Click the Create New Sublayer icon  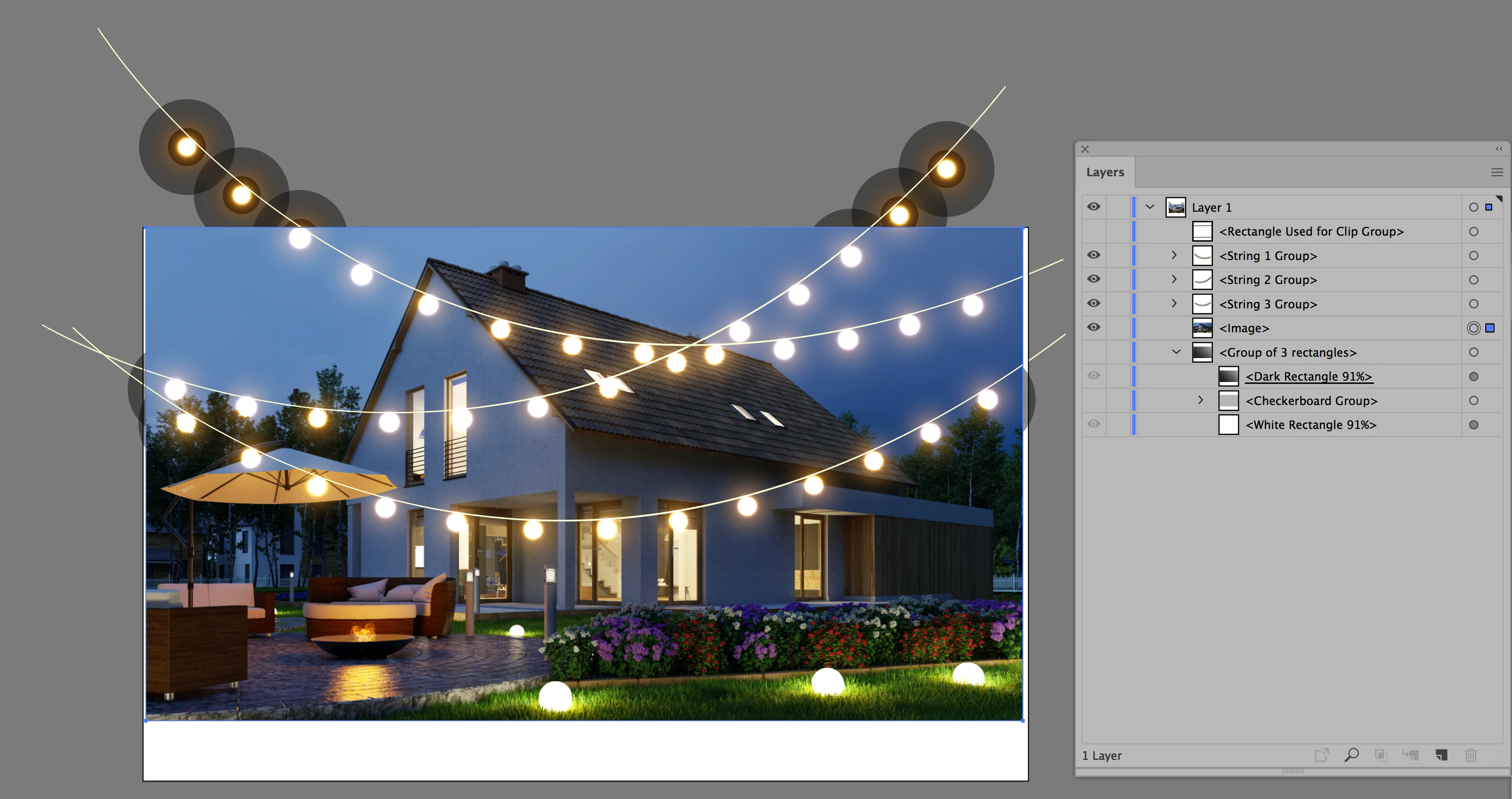coord(1410,755)
